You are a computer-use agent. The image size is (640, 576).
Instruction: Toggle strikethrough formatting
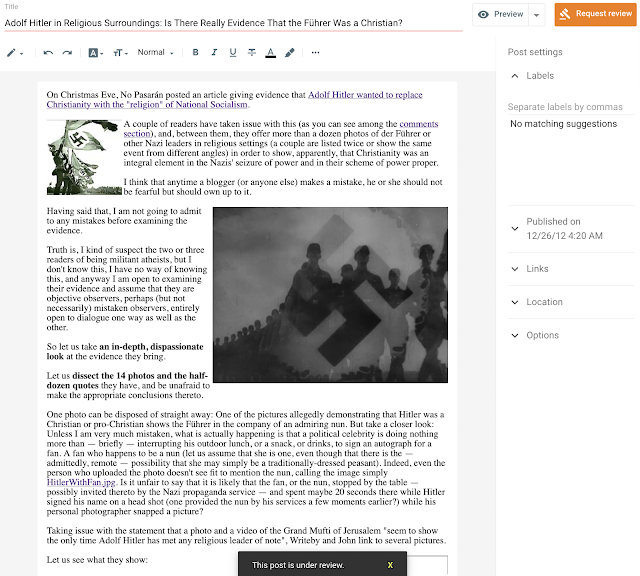coord(252,52)
